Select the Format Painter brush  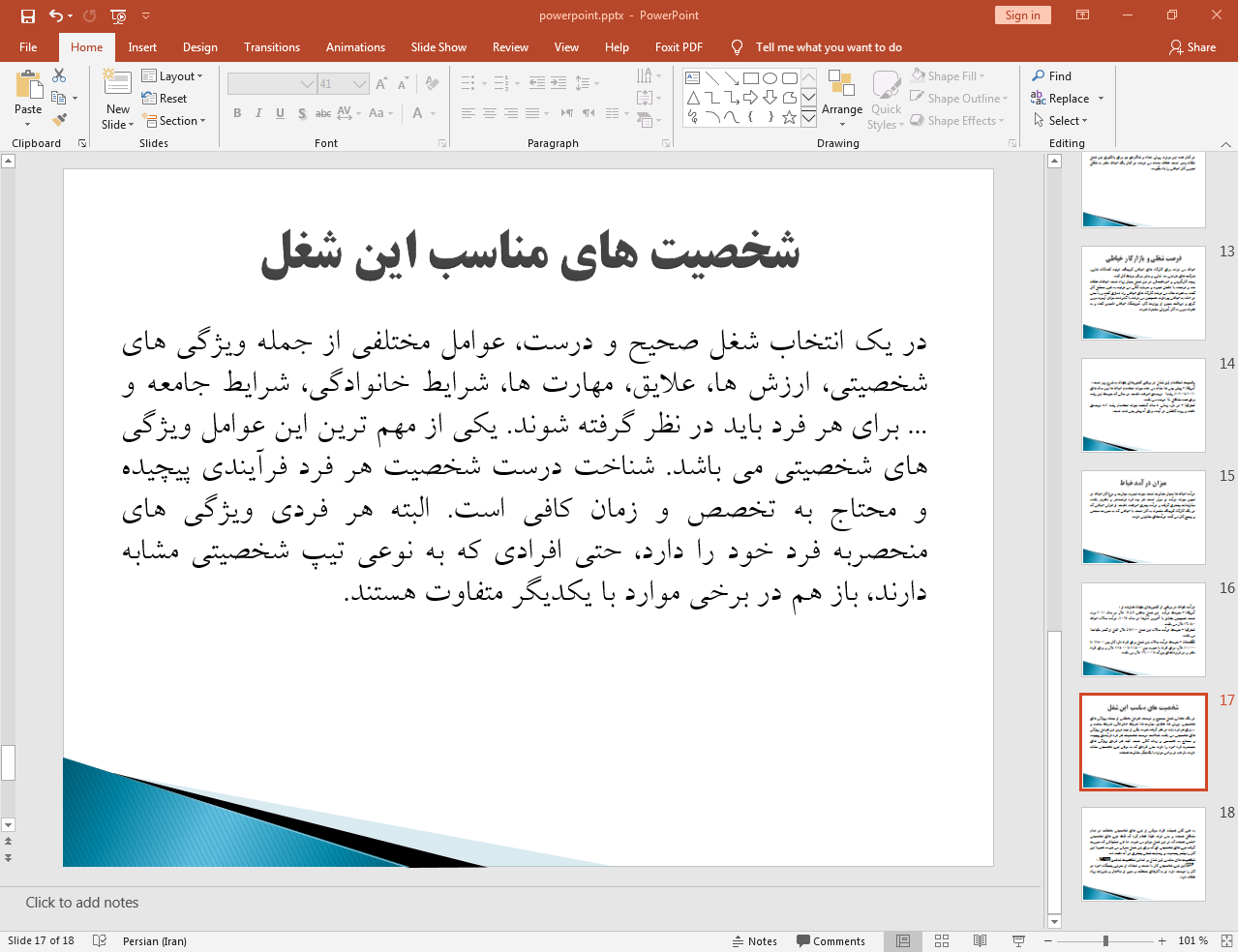(59, 120)
